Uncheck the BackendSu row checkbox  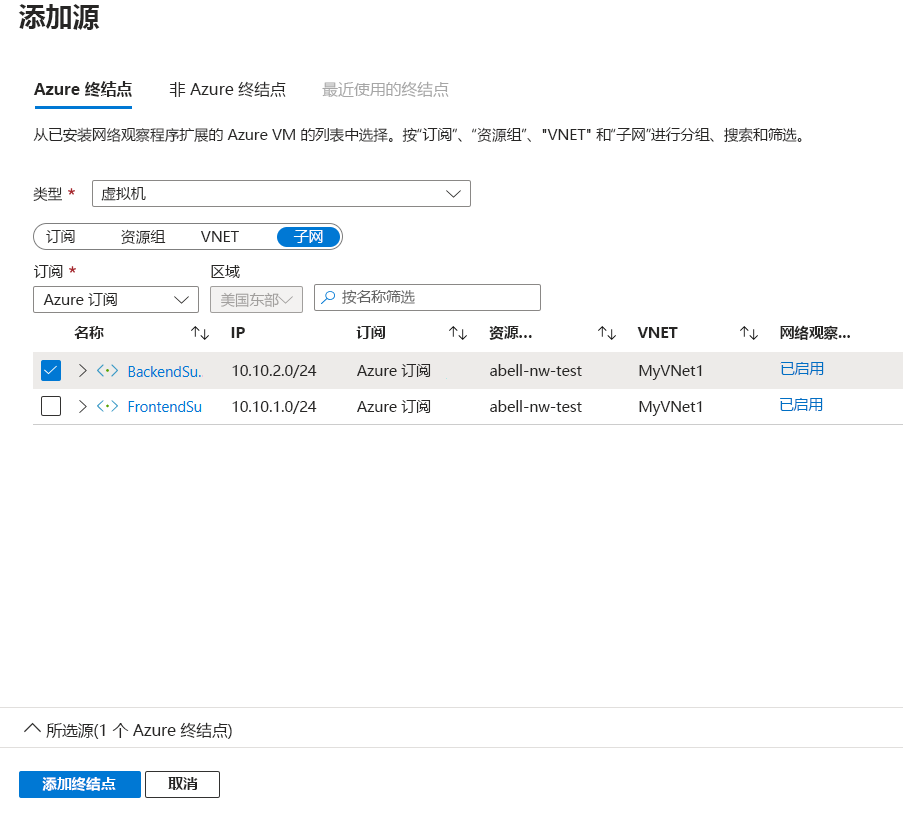coord(51,370)
